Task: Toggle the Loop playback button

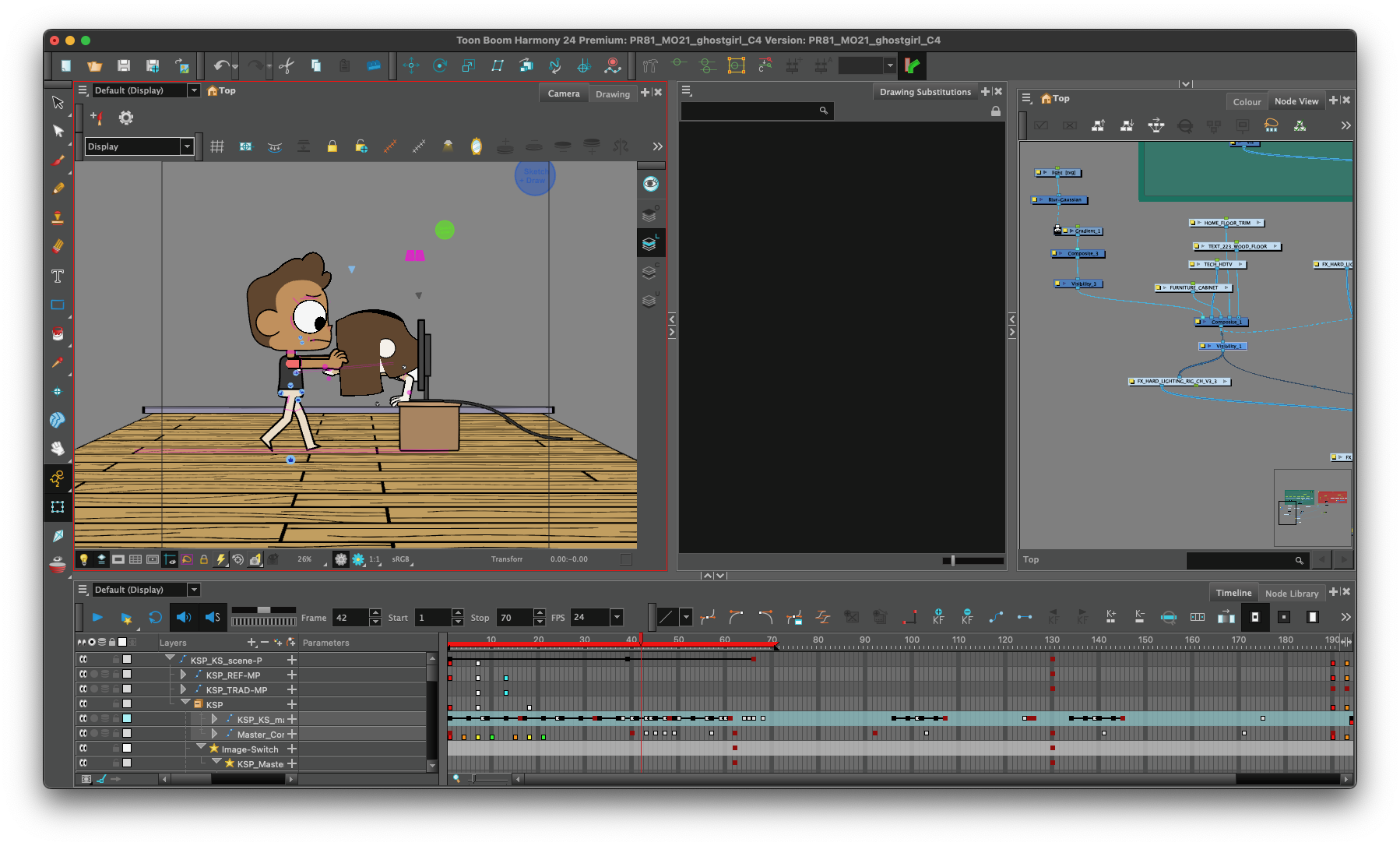Action: pos(155,617)
